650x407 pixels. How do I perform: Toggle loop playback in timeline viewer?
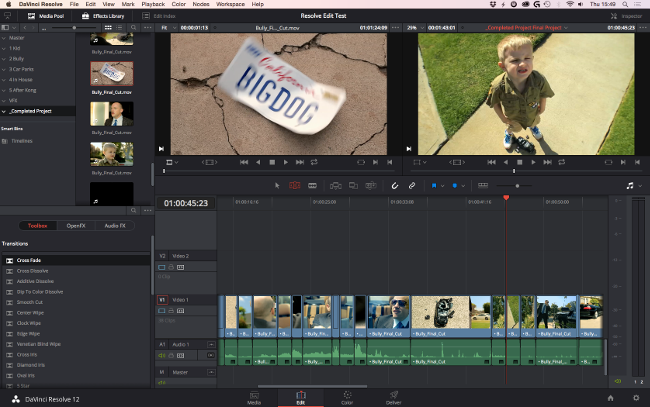coord(562,162)
